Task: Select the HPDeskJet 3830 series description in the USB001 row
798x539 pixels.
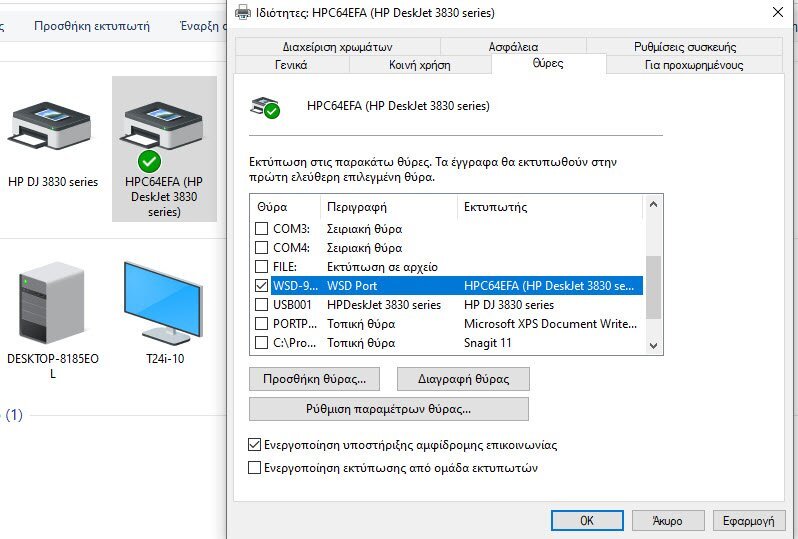Action: click(384, 305)
